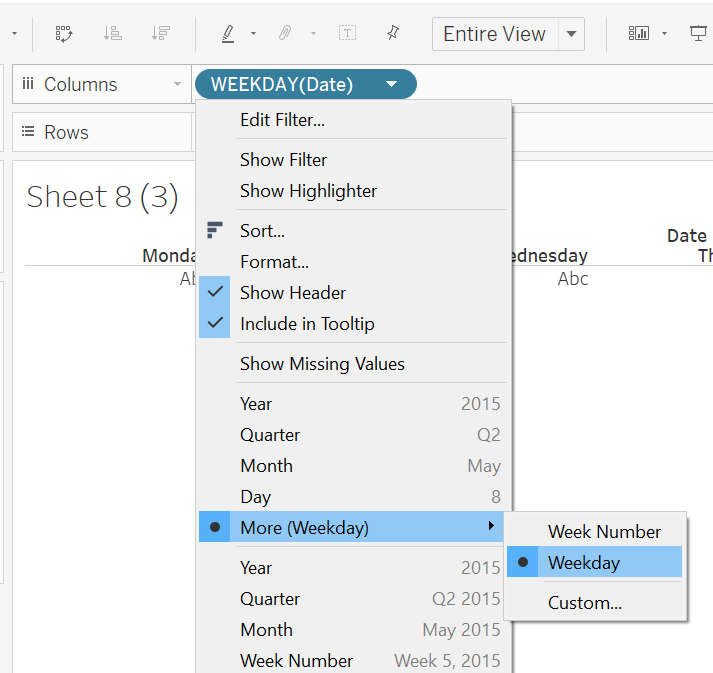Toggle the Show Header checkmark
The image size is (713, 673).
coord(292,293)
